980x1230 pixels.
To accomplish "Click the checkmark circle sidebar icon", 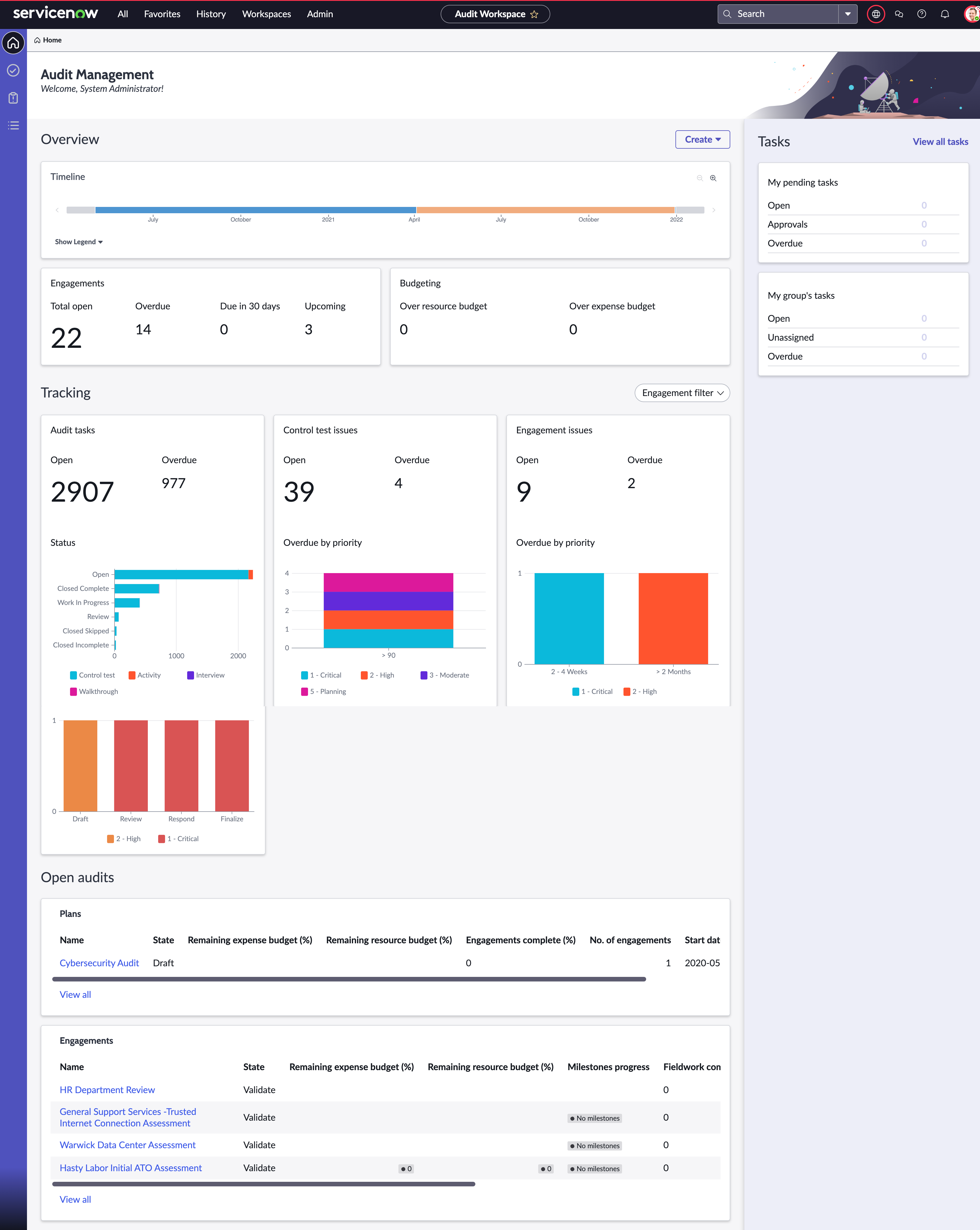I will point(13,70).
